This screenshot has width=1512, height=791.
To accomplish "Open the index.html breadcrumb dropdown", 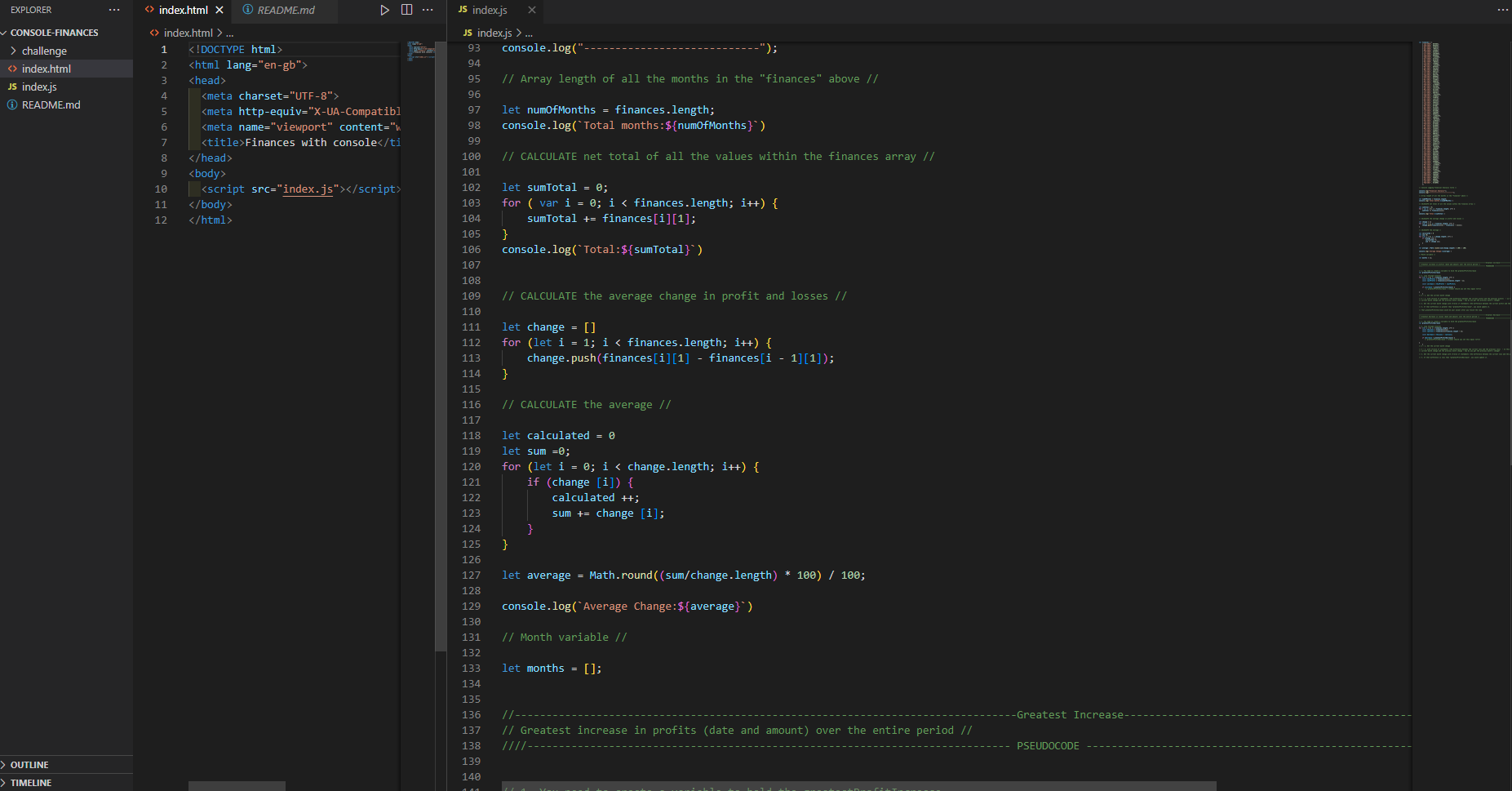I will pos(187,33).
